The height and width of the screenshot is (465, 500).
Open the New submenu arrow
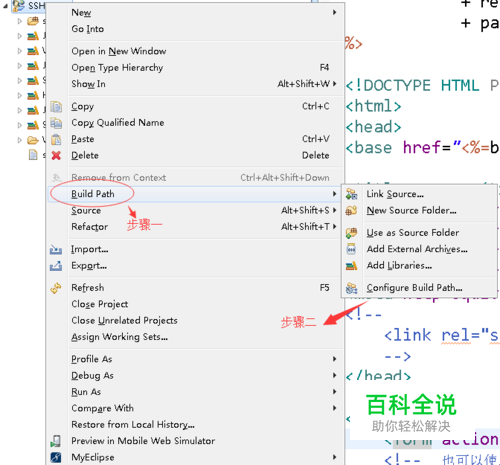pyautogui.click(x=334, y=12)
